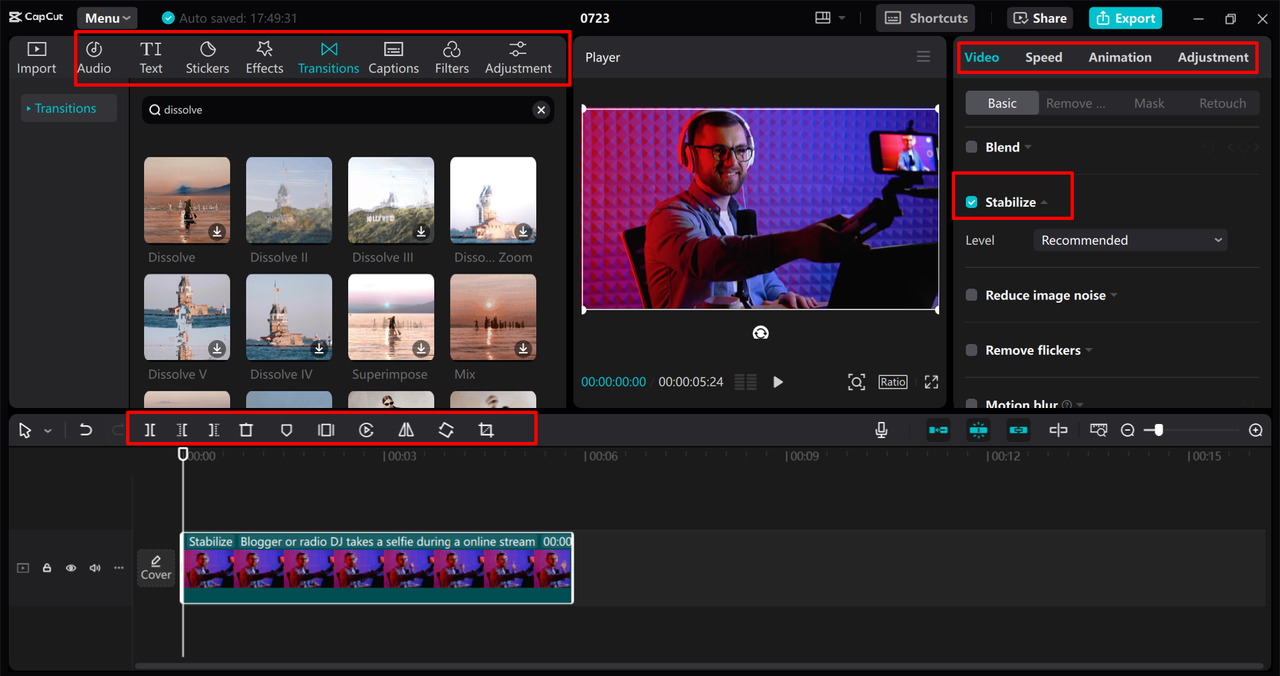Open the Captions panel
Image resolution: width=1280 pixels, height=676 pixels.
point(393,58)
